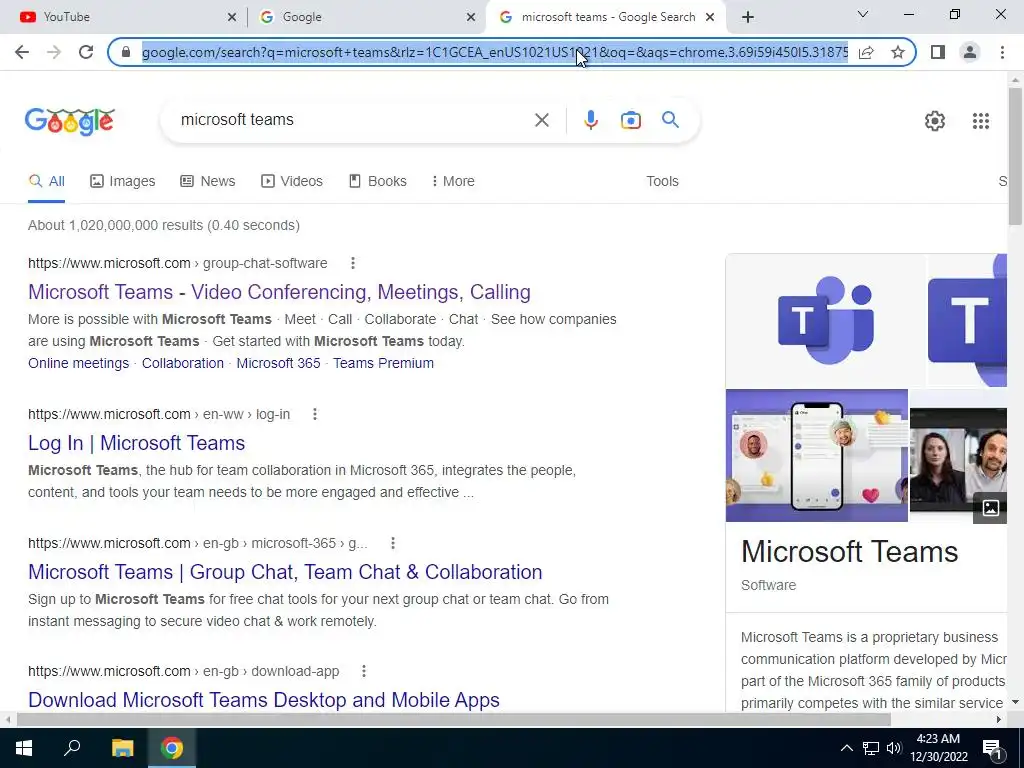Click the address bar URL
Screen dimensions: 1024x768
pyautogui.click(x=494, y=52)
